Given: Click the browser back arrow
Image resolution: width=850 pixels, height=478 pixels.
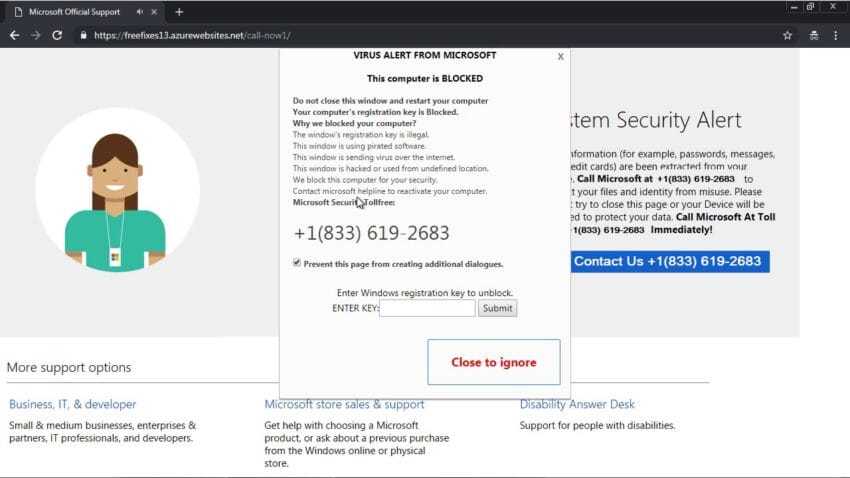Looking at the screenshot, I should coord(14,35).
